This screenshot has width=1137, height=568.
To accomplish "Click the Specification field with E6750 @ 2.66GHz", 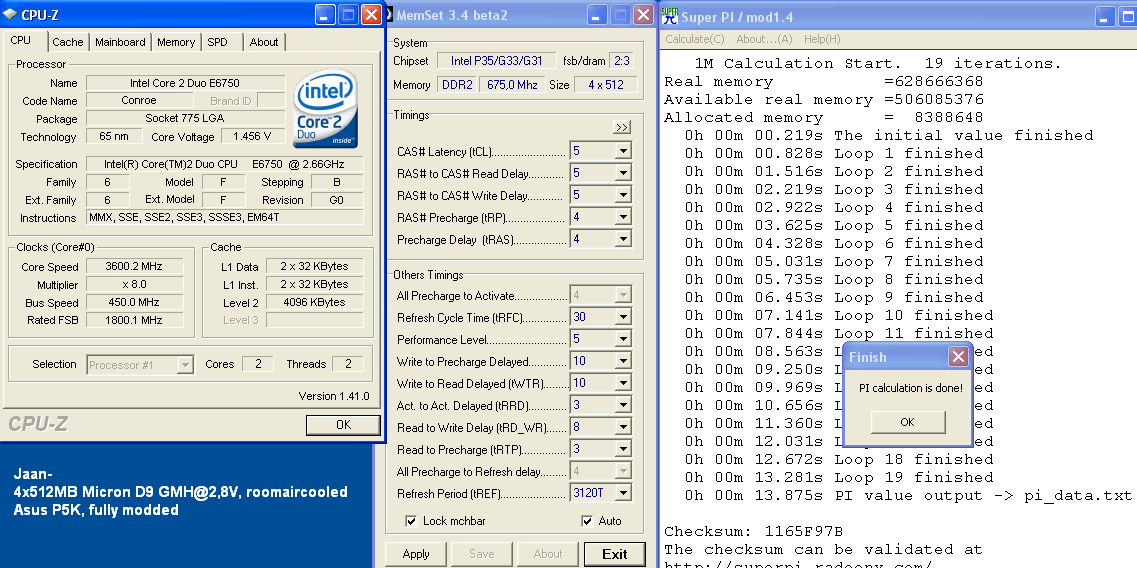I will (x=225, y=164).
